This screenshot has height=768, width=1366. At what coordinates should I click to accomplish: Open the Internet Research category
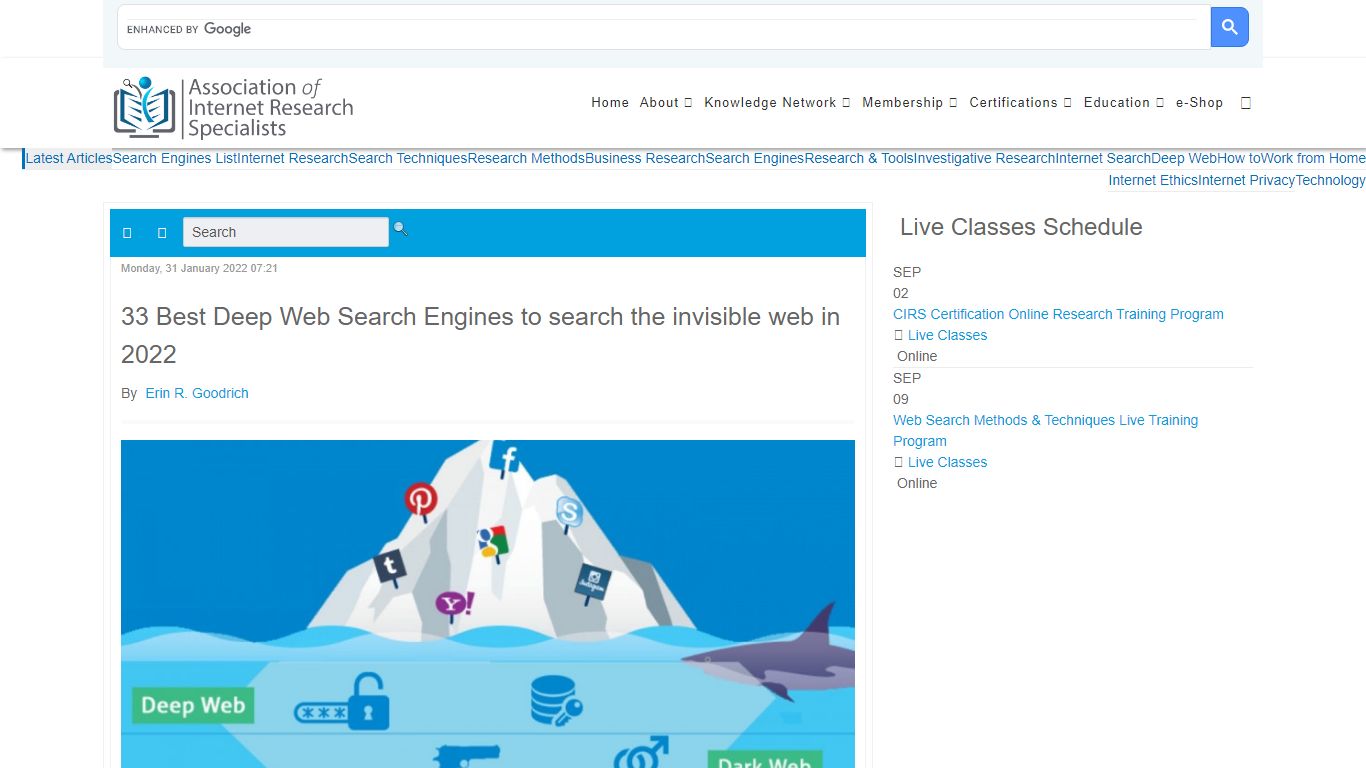coord(293,158)
